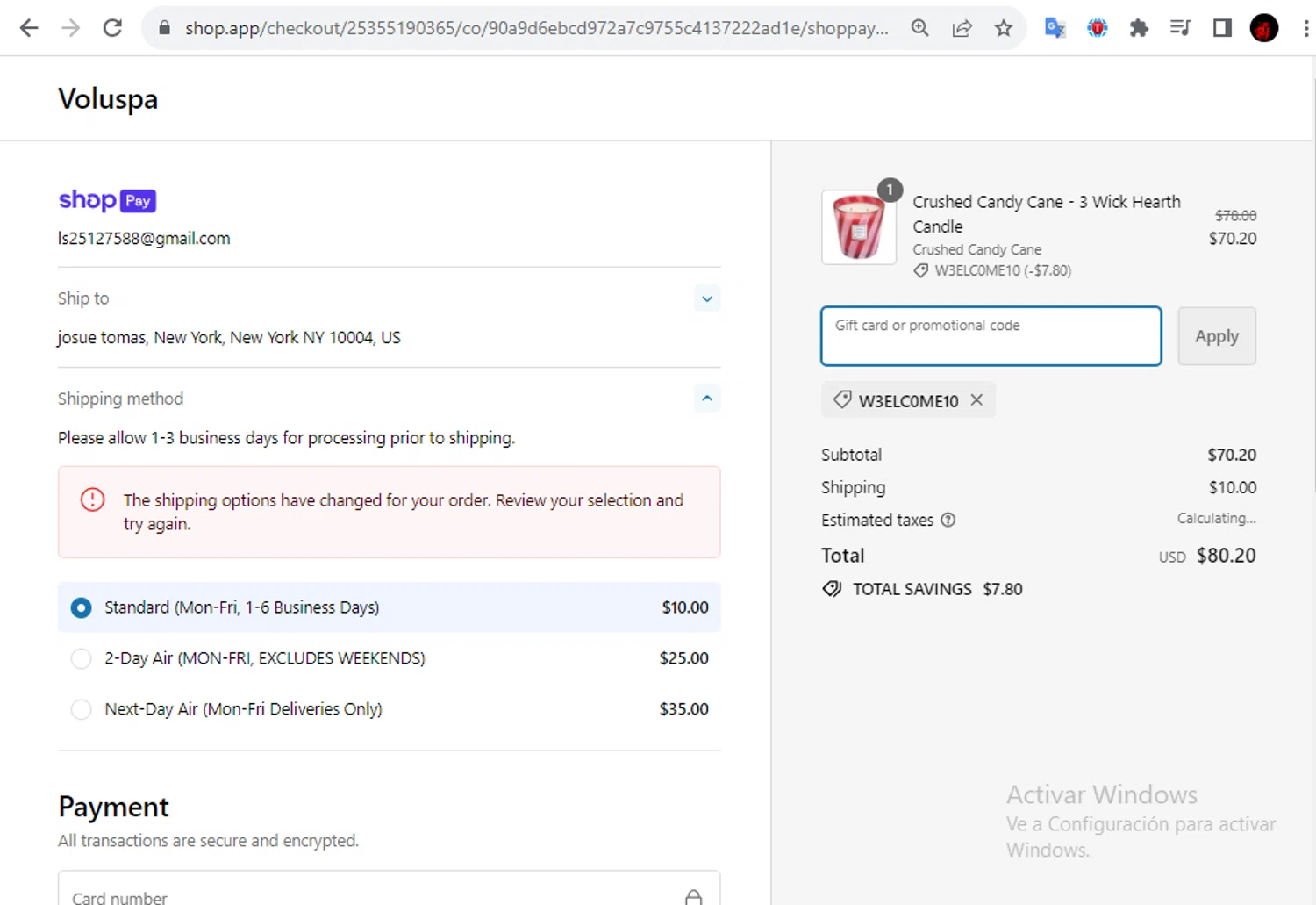1316x905 pixels.
Task: Click the processing days notice text
Action: click(286, 438)
